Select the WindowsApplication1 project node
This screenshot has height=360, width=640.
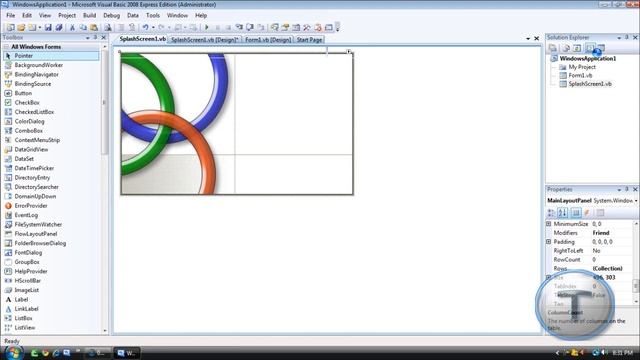point(587,58)
